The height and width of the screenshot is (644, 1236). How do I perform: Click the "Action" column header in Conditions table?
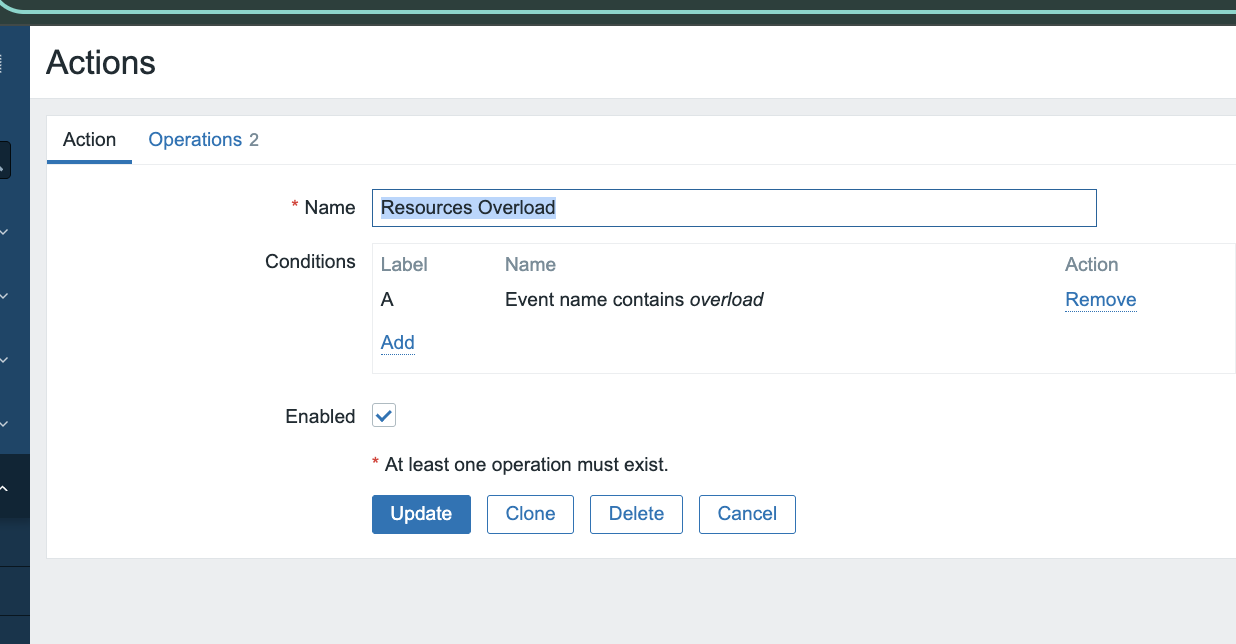point(1091,265)
